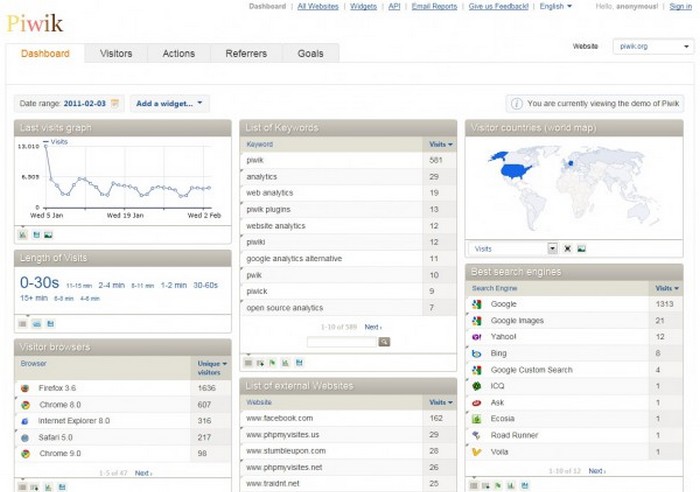
Task: Switch to the Visitors tab
Action: point(116,54)
